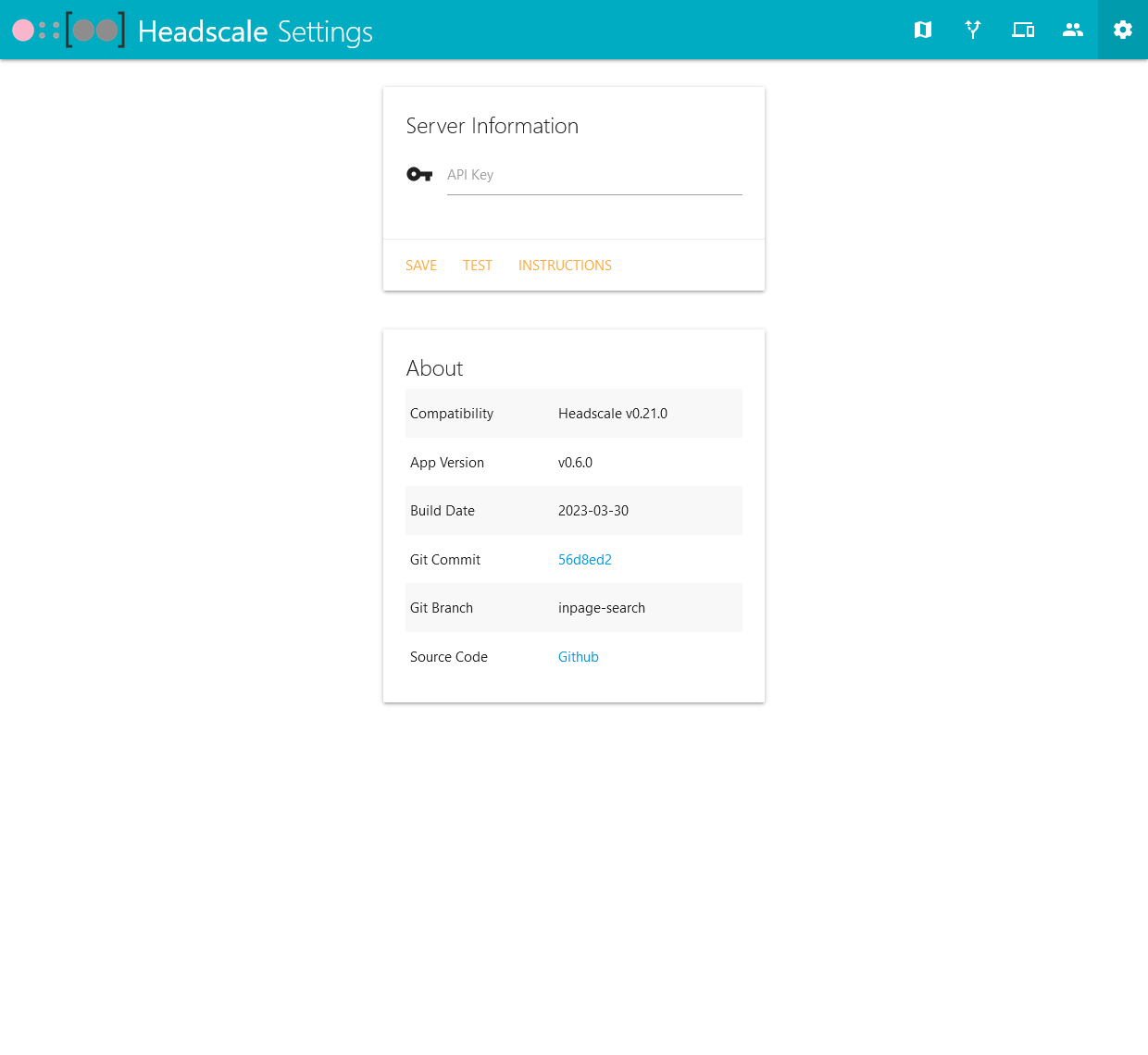Open the Overview map page icon
The height and width of the screenshot is (1055, 1148).
pyautogui.click(x=923, y=30)
